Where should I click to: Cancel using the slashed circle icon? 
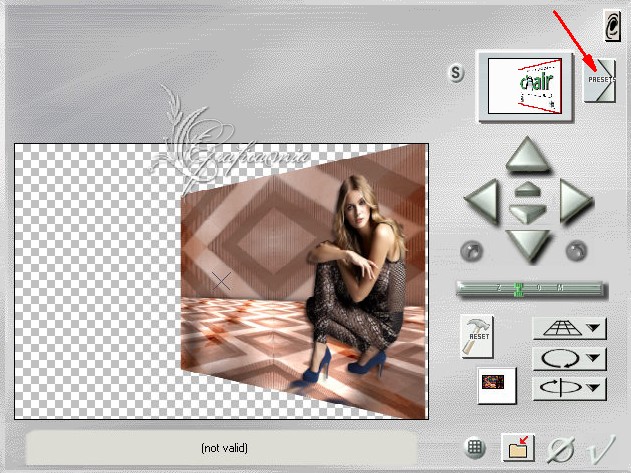(560, 449)
